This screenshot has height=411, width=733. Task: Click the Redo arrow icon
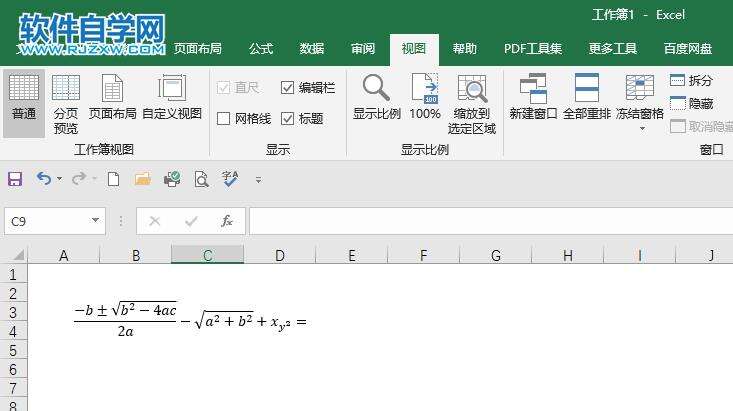pos(79,179)
